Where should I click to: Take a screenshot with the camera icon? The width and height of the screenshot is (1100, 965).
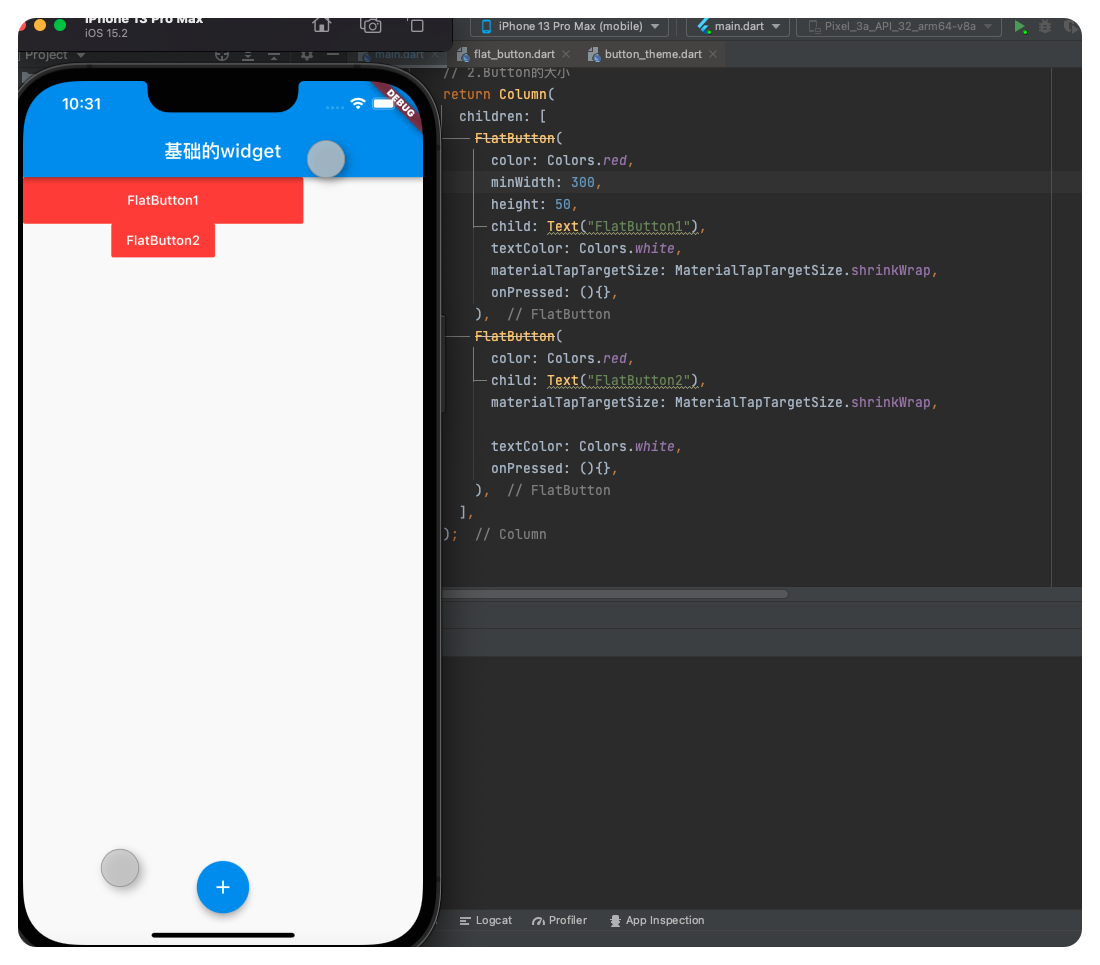coord(370,25)
